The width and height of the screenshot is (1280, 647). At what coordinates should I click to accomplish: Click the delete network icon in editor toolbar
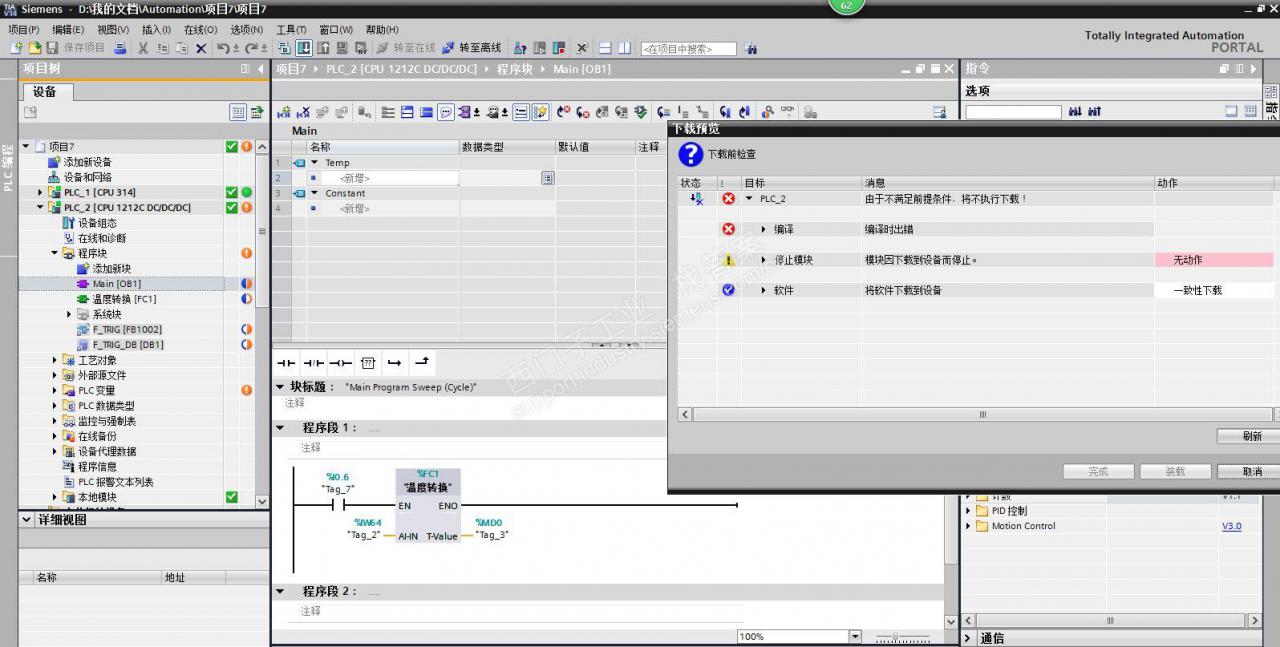pos(303,112)
